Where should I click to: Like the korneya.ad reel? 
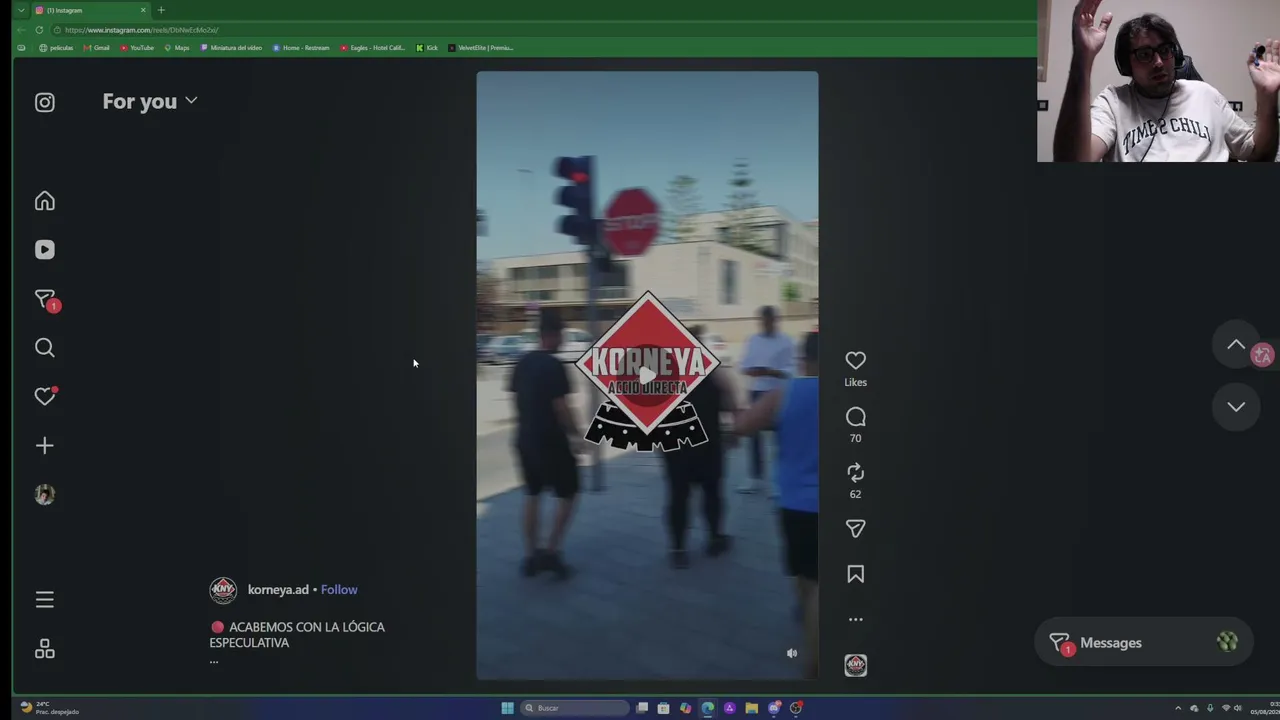point(855,361)
